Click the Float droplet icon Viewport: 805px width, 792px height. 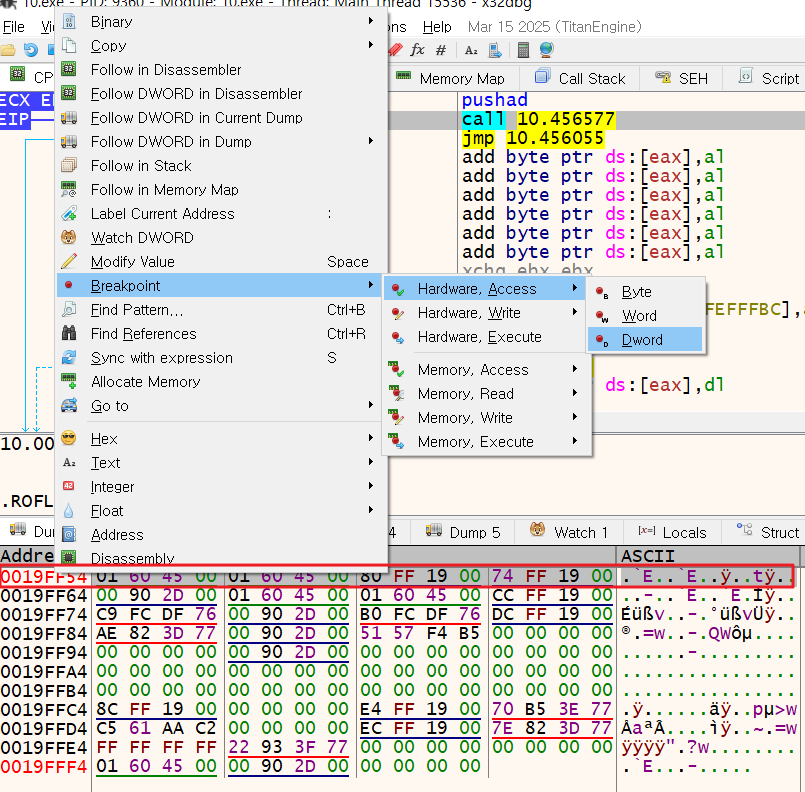[x=69, y=511]
